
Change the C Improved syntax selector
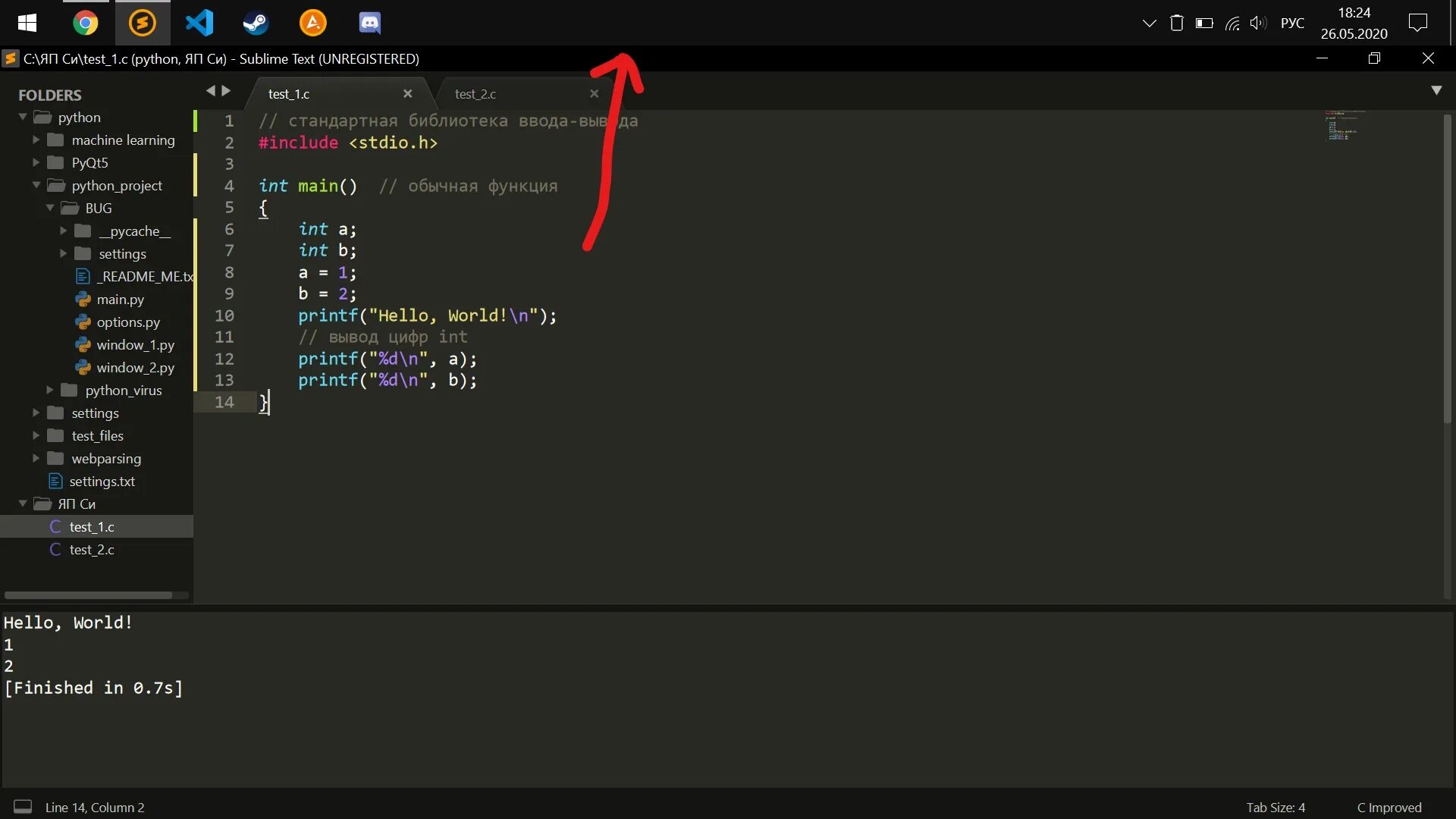tap(1389, 808)
